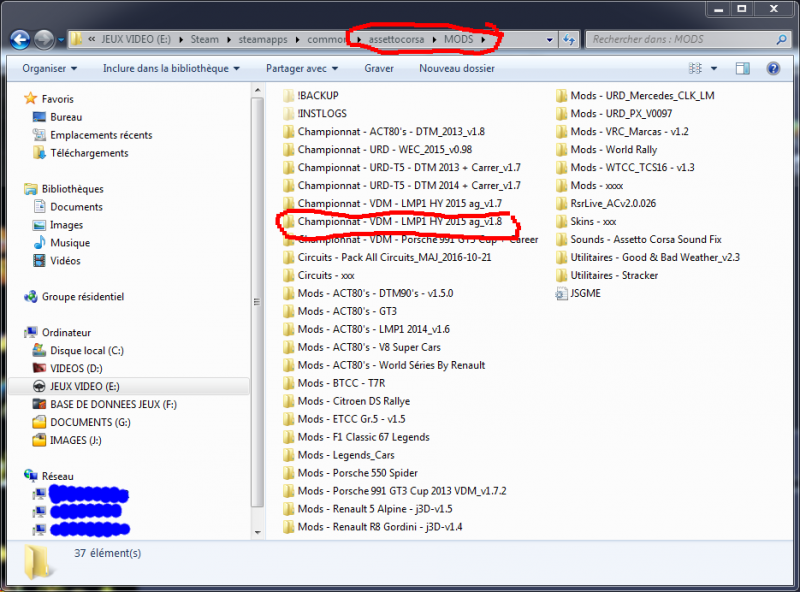Select folder 'Championnat - URD - WEC_2015_v0.98'

pos(385,150)
